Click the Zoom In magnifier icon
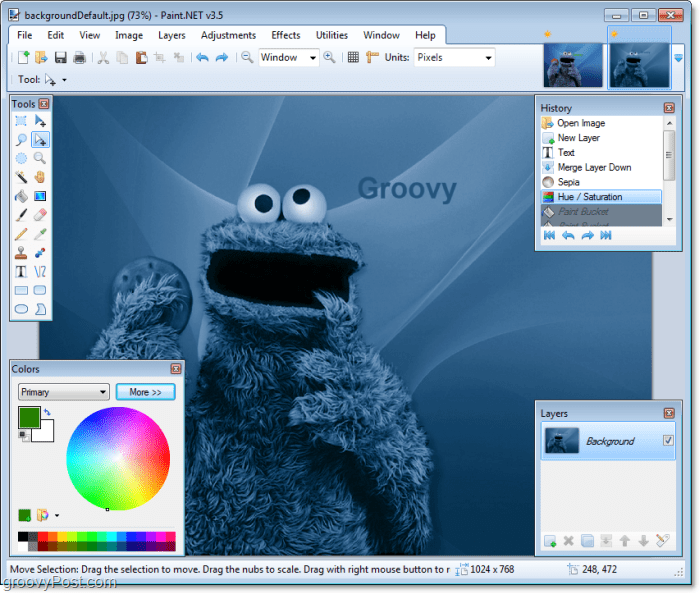 coord(329,57)
